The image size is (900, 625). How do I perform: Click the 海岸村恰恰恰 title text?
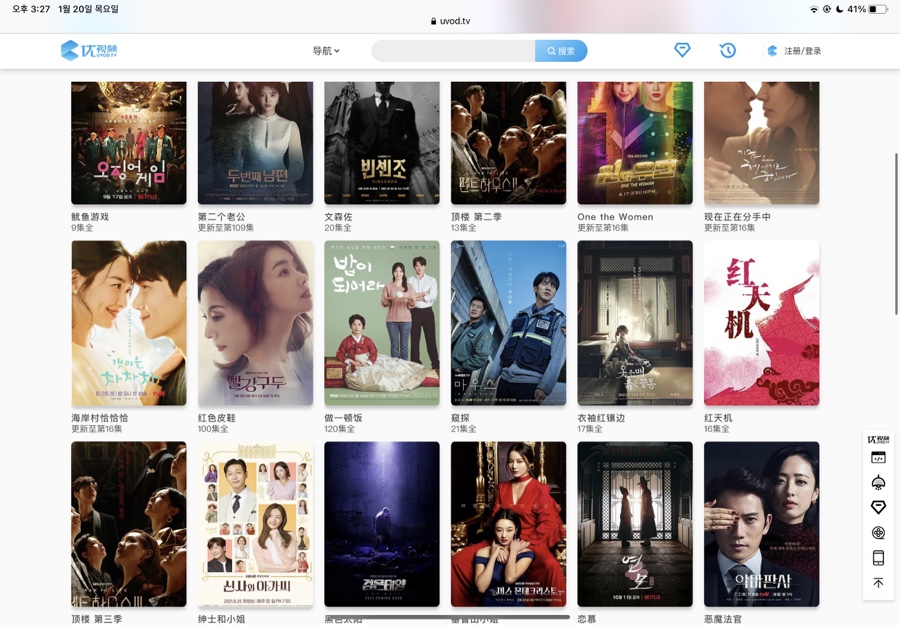(100, 418)
